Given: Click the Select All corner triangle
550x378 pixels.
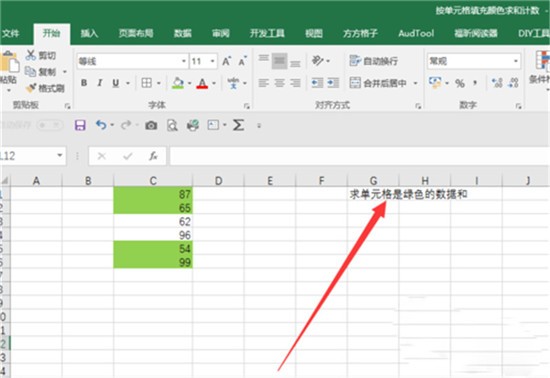Looking at the screenshot, I should (5, 181).
